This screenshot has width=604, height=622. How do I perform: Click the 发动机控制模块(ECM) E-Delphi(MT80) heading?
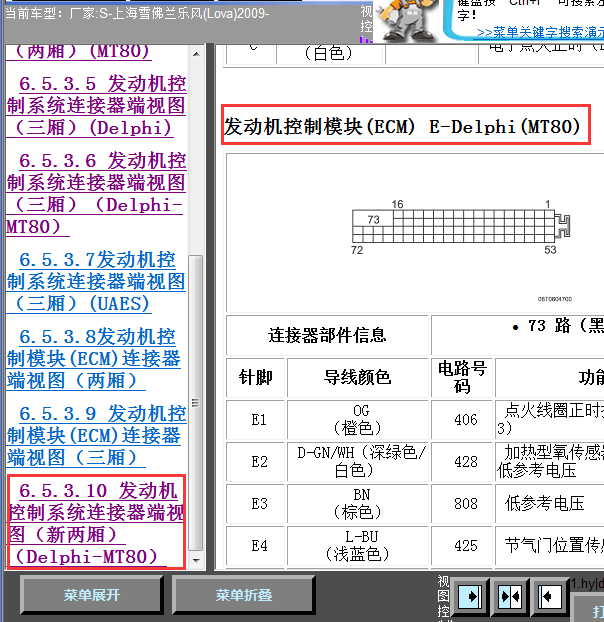(x=402, y=127)
